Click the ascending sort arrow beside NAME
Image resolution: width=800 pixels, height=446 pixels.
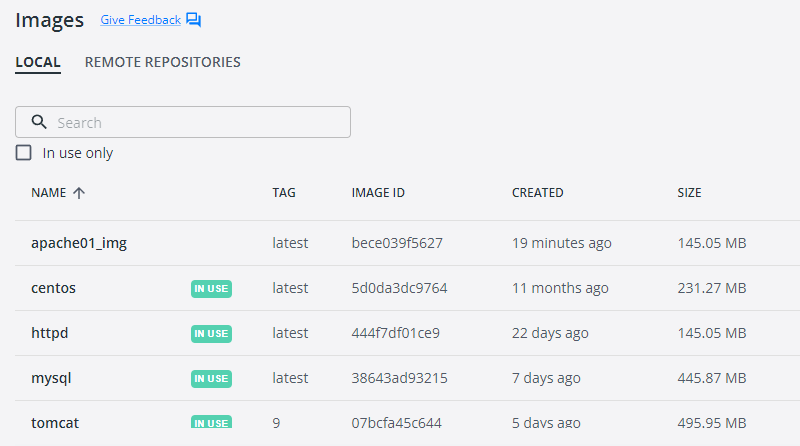click(79, 193)
